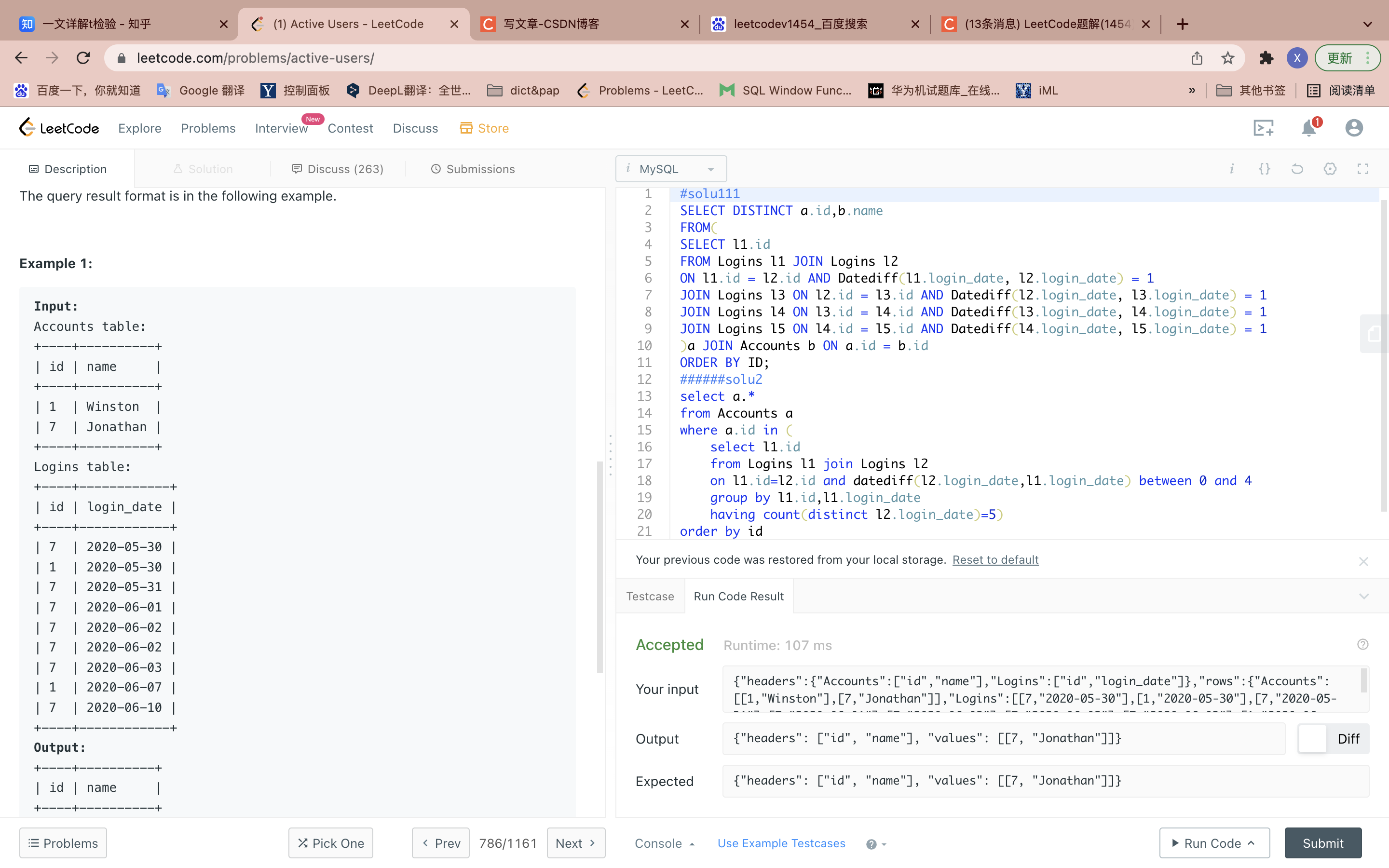Image resolution: width=1389 pixels, height=868 pixels.
Task: Open the notifications bell icon
Action: [1308, 127]
